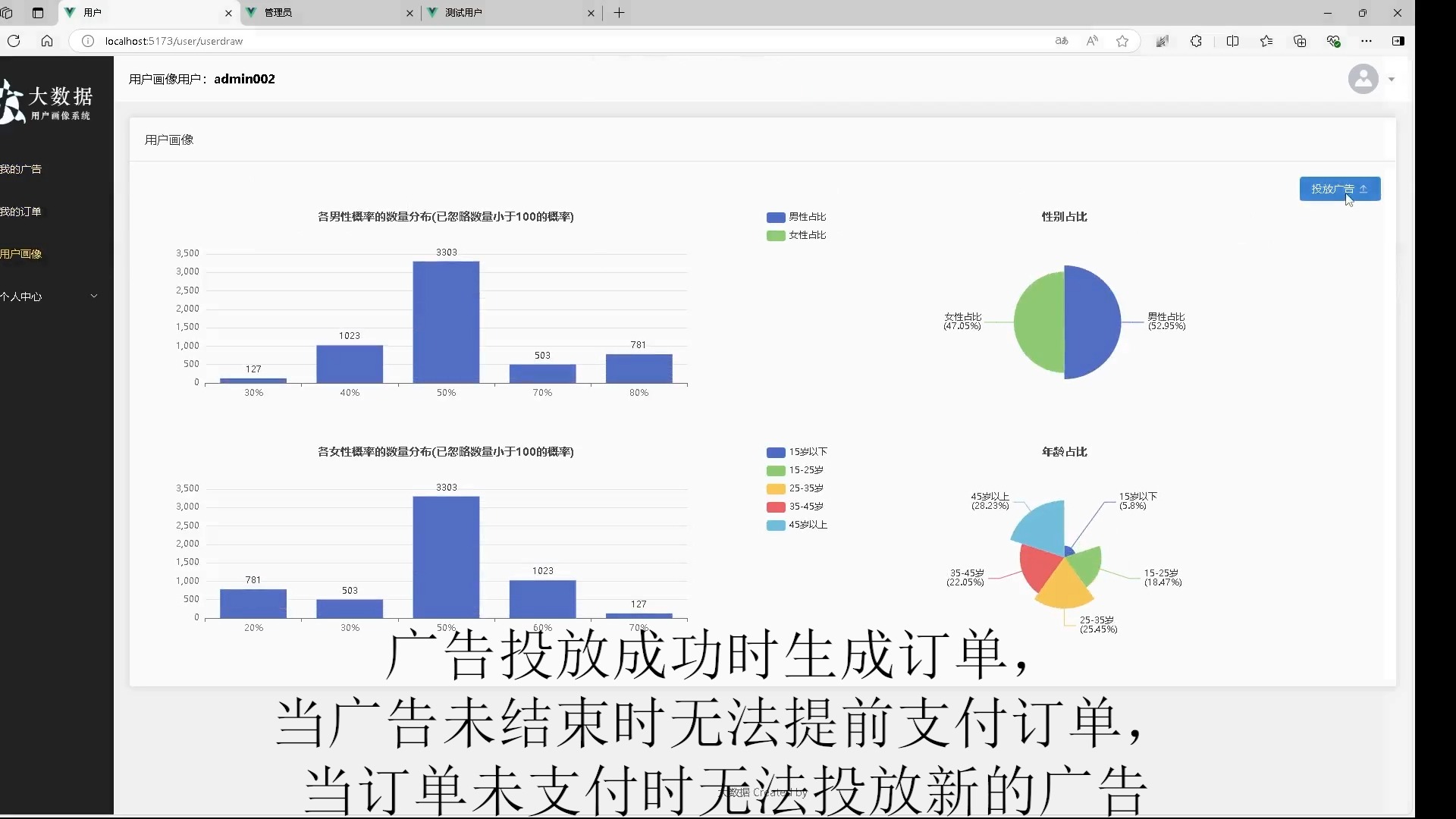Open 我的广告 in the sidebar
The height and width of the screenshot is (819, 1456).
(x=21, y=169)
